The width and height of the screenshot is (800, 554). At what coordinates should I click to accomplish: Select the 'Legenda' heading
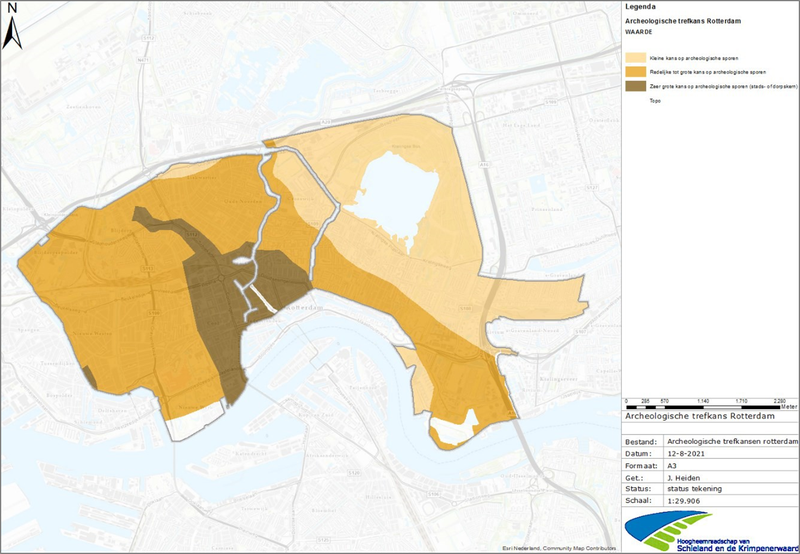tap(640, 6)
